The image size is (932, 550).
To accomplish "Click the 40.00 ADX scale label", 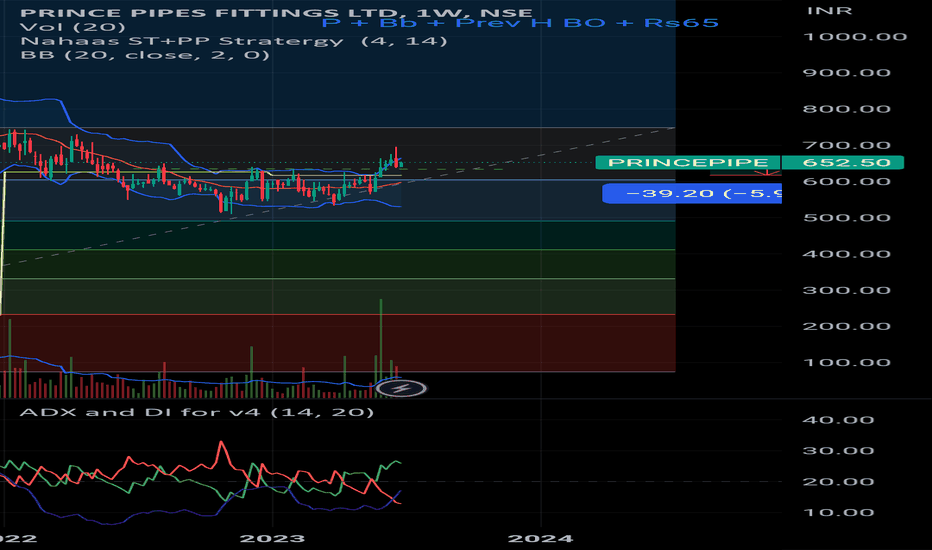I will 838,420.
